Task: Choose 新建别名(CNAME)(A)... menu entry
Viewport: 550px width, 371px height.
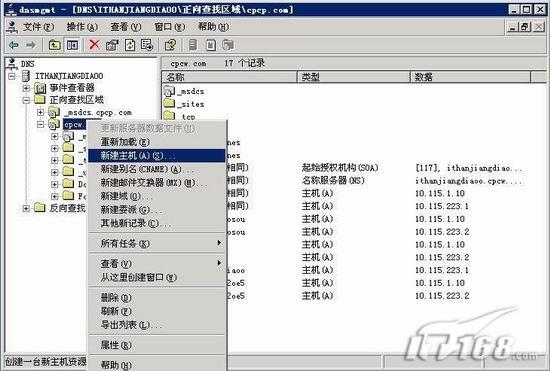Action: pyautogui.click(x=156, y=169)
